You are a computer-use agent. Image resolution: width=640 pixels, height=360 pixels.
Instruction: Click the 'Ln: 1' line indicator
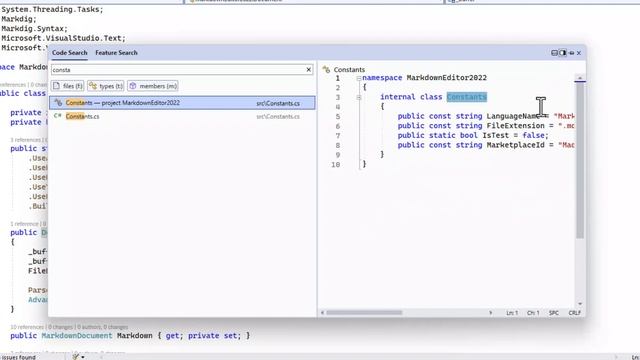pyautogui.click(x=512, y=313)
